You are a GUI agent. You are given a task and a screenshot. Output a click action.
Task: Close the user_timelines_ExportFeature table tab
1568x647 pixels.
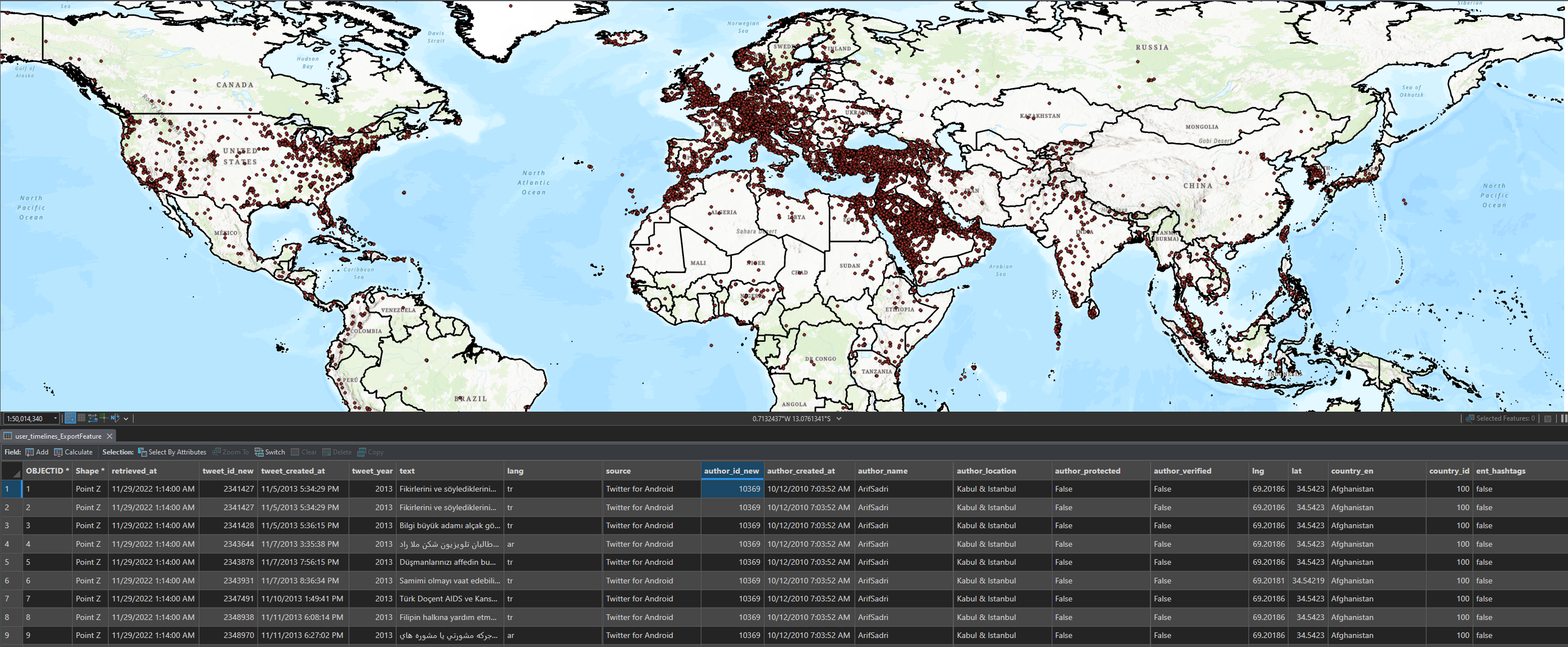point(109,436)
